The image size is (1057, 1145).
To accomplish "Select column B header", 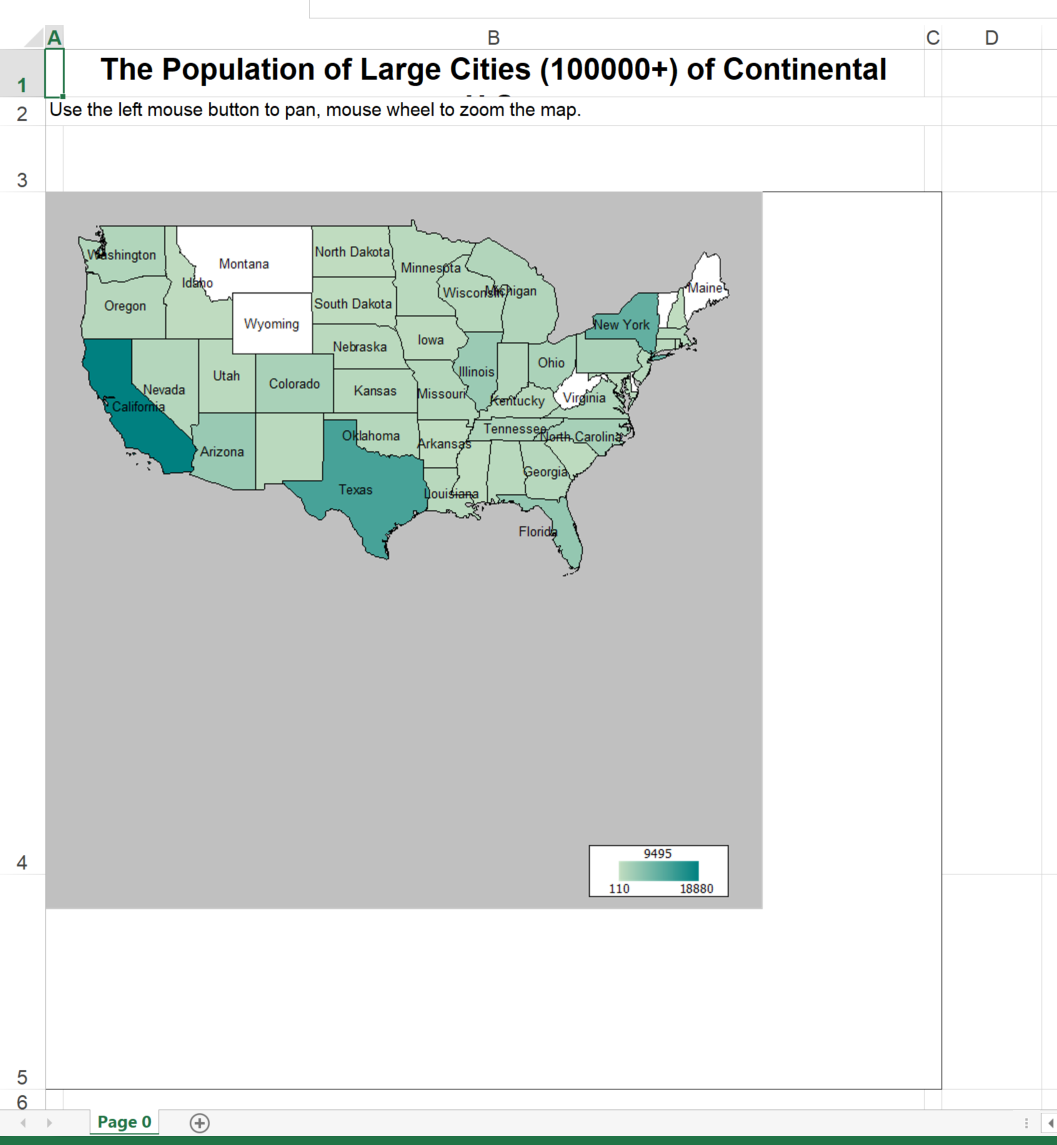I will pyautogui.click(x=492, y=38).
